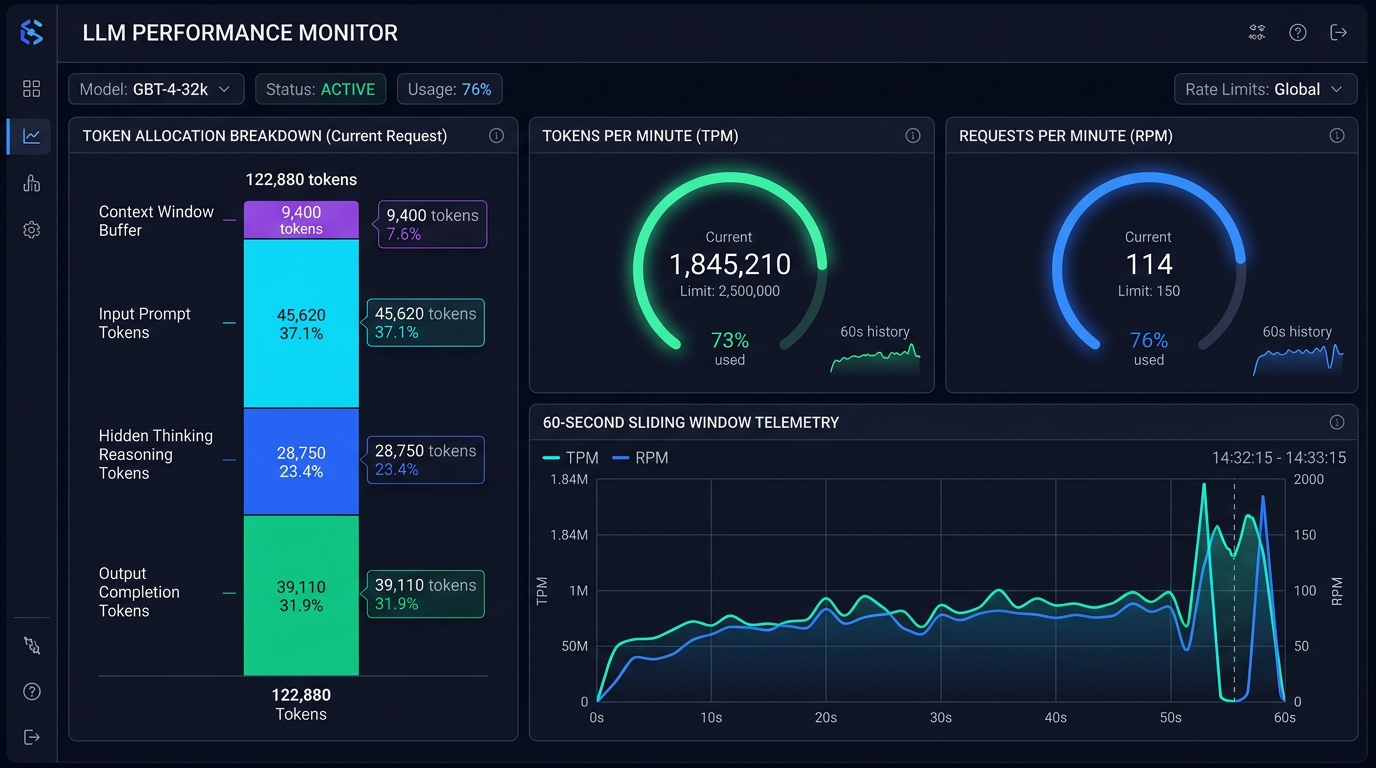Click the 39,110 tokens 31.9% callout
The width and height of the screenshot is (1376, 768).
tap(425, 594)
